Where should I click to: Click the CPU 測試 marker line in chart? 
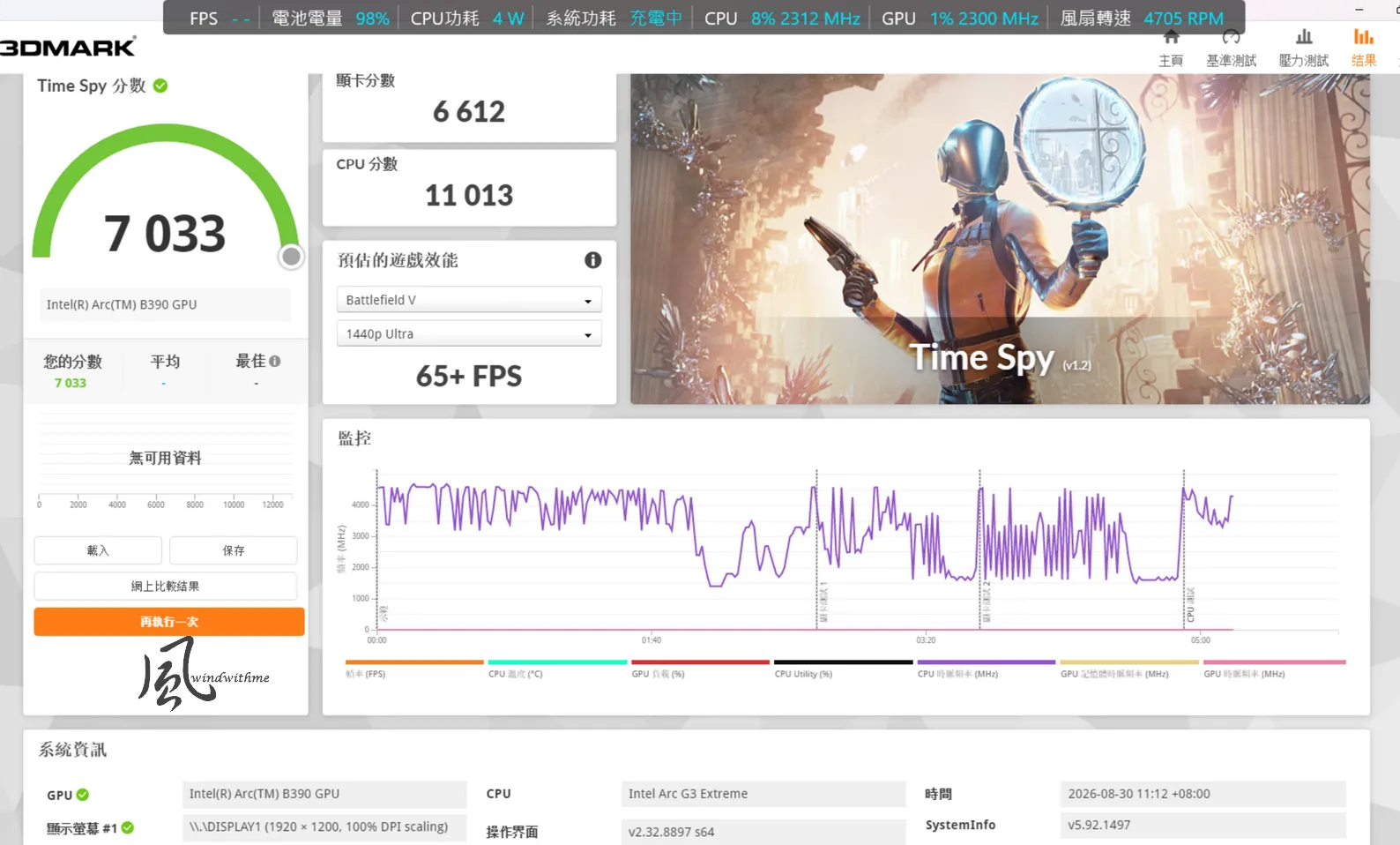1184,551
